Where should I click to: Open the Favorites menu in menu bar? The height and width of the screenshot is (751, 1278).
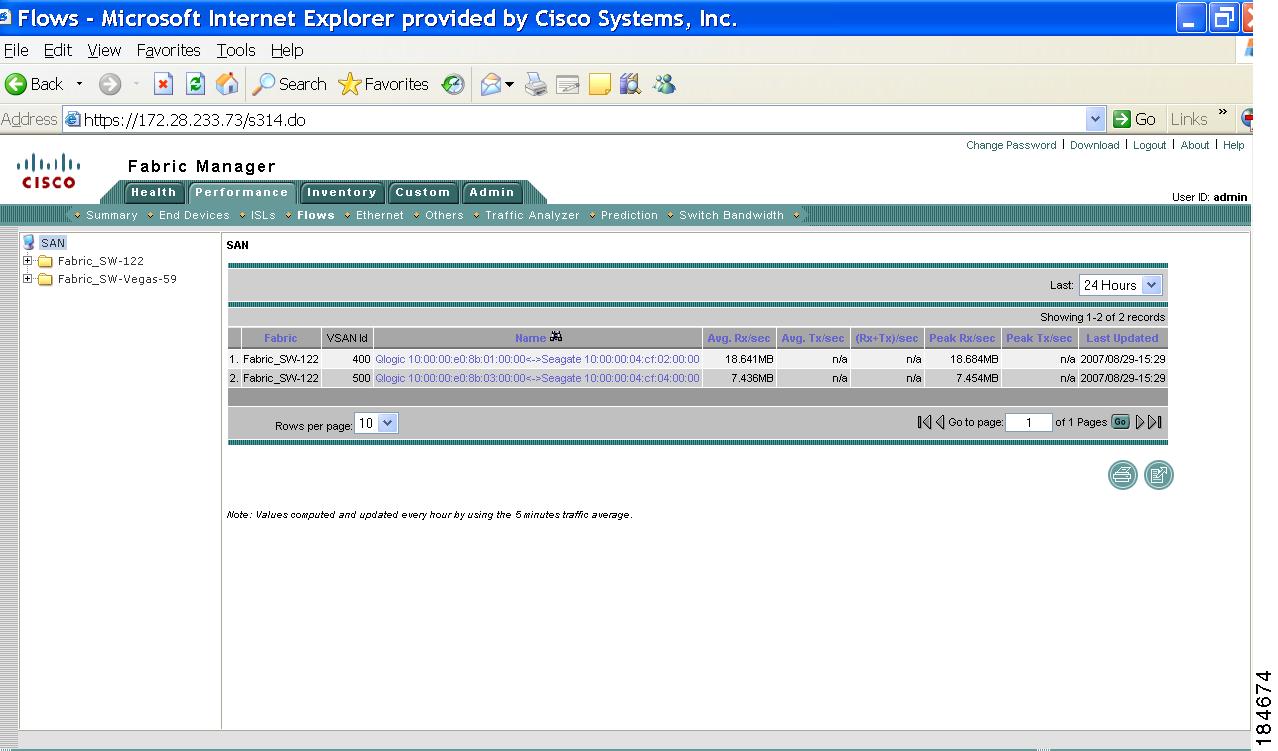click(x=169, y=50)
